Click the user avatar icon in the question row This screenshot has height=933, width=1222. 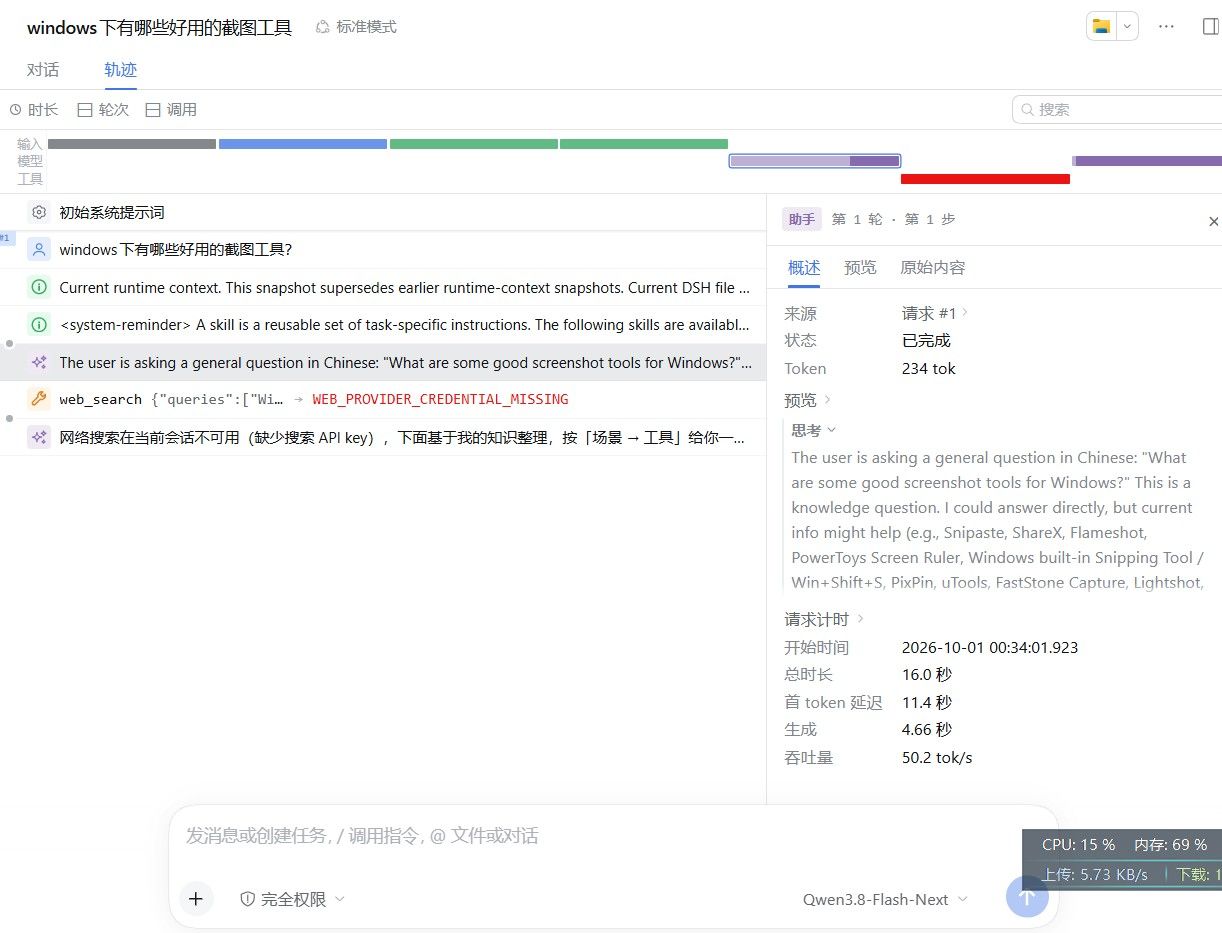coord(39,250)
